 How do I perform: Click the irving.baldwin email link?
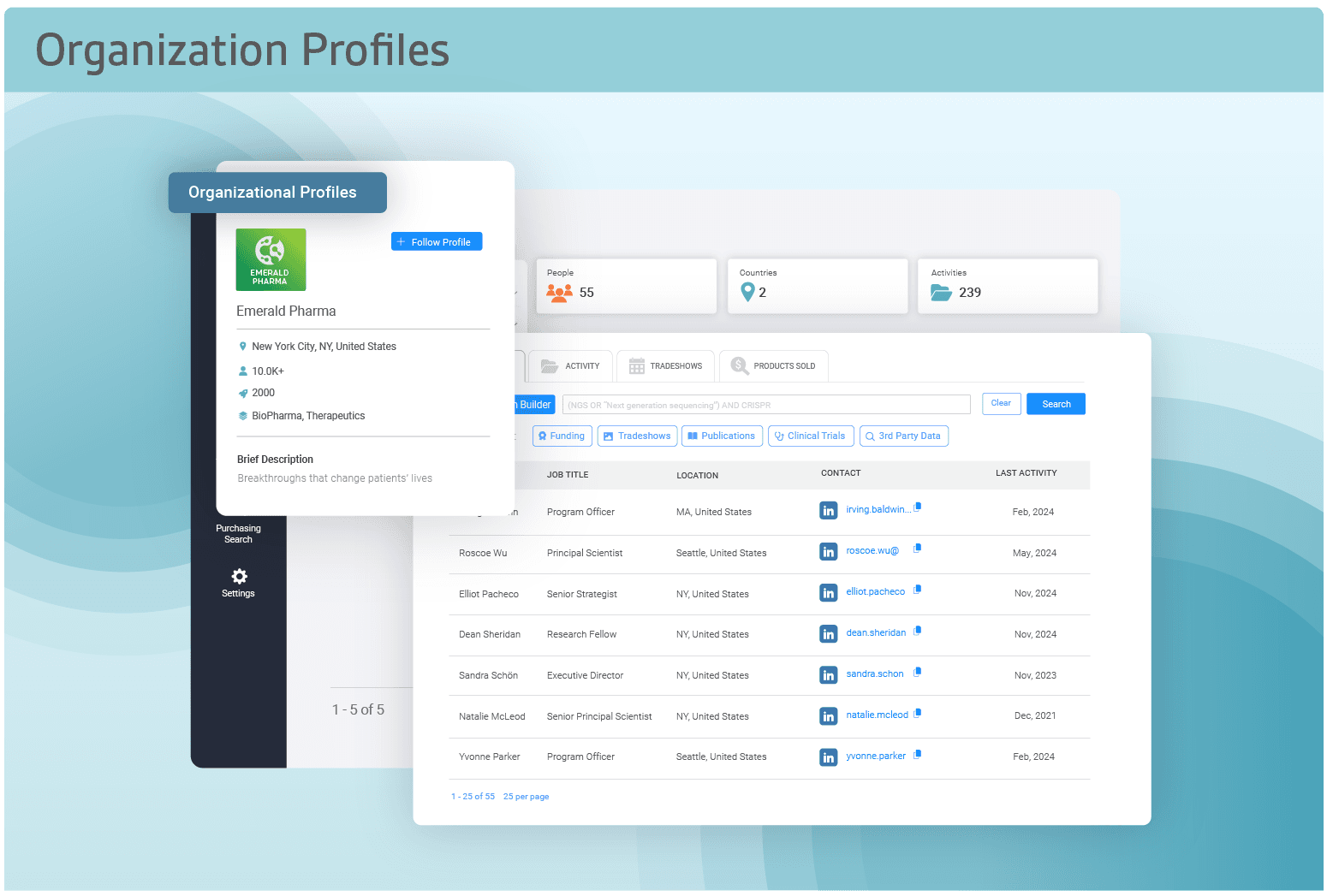click(878, 509)
